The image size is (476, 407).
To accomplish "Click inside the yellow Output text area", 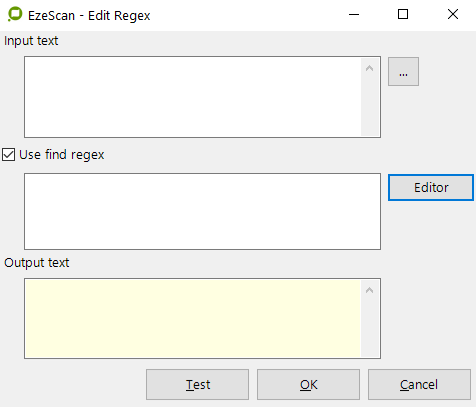I will [x=193, y=318].
